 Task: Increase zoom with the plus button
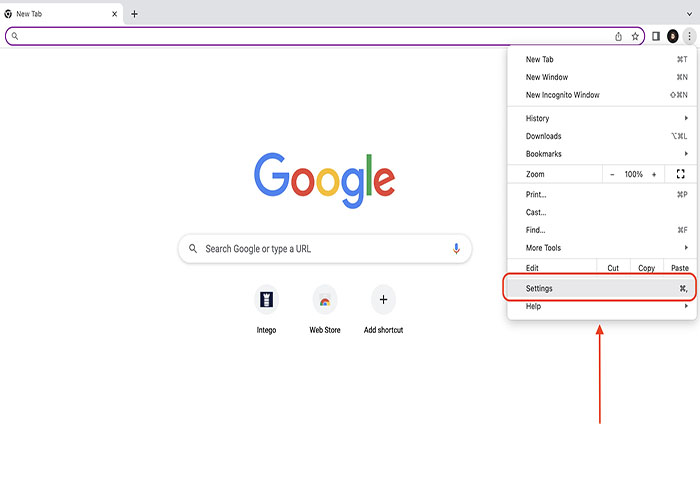coord(654,174)
